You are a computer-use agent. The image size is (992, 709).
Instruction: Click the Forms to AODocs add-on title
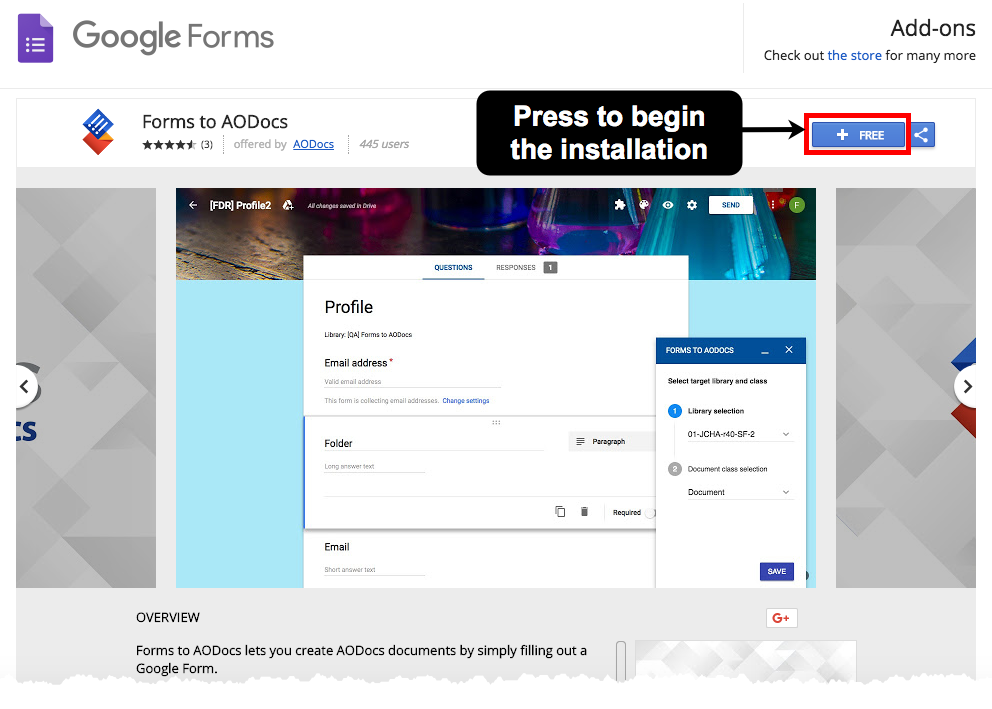pos(215,121)
